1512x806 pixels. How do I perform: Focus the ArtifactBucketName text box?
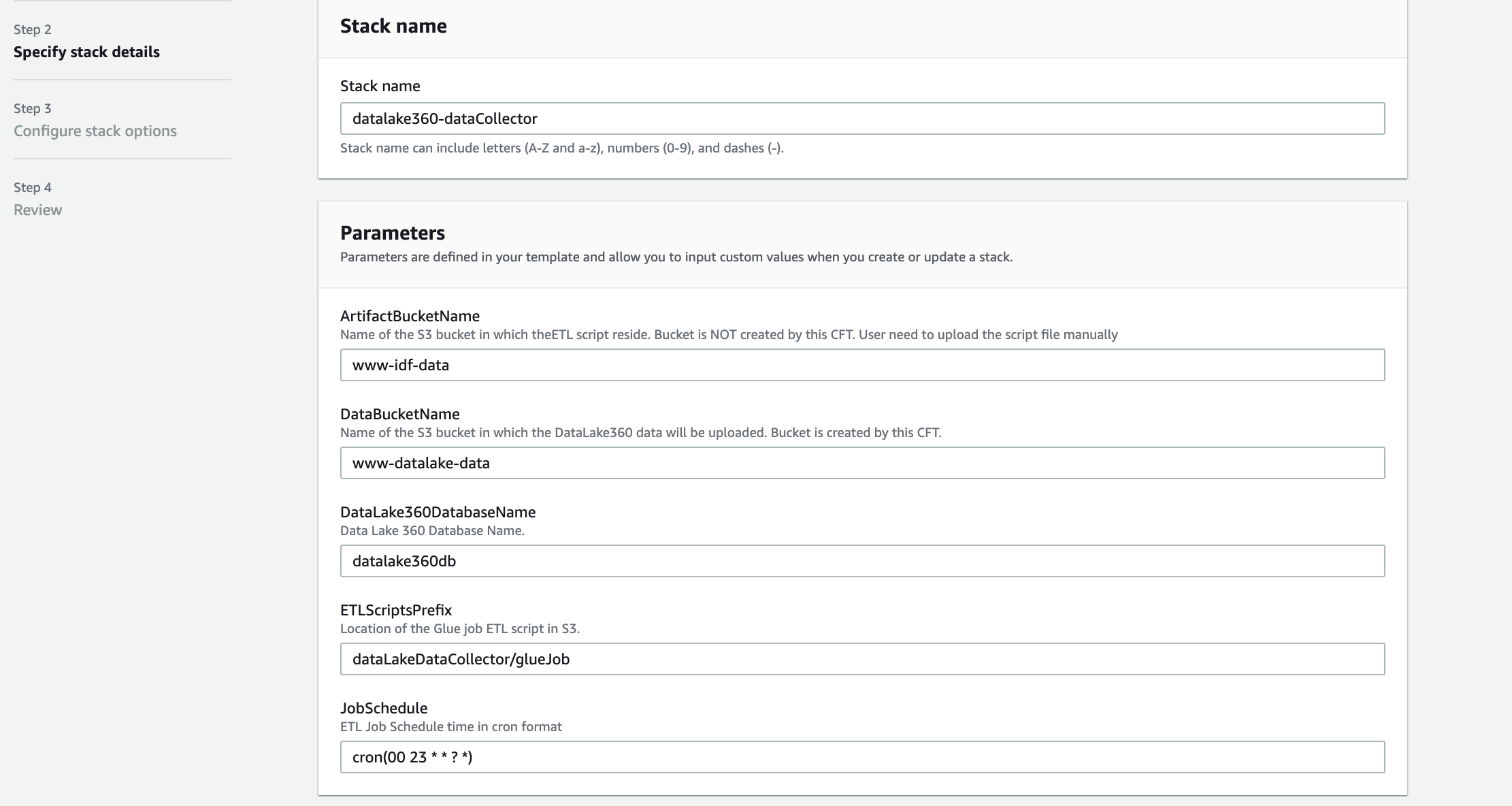(861, 365)
